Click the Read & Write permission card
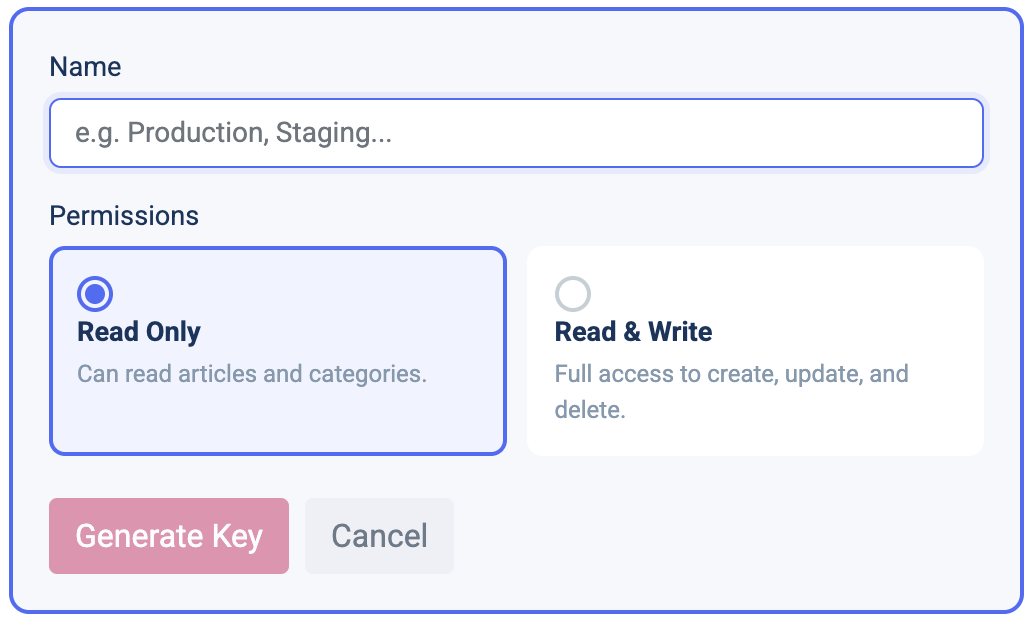The height and width of the screenshot is (624, 1036). click(x=755, y=351)
